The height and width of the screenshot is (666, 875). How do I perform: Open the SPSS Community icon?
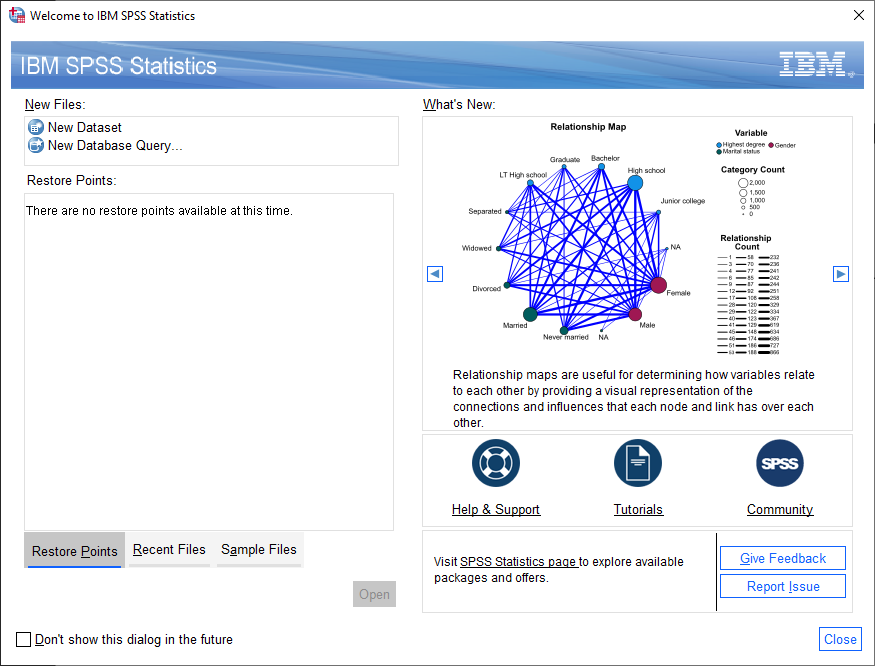780,463
